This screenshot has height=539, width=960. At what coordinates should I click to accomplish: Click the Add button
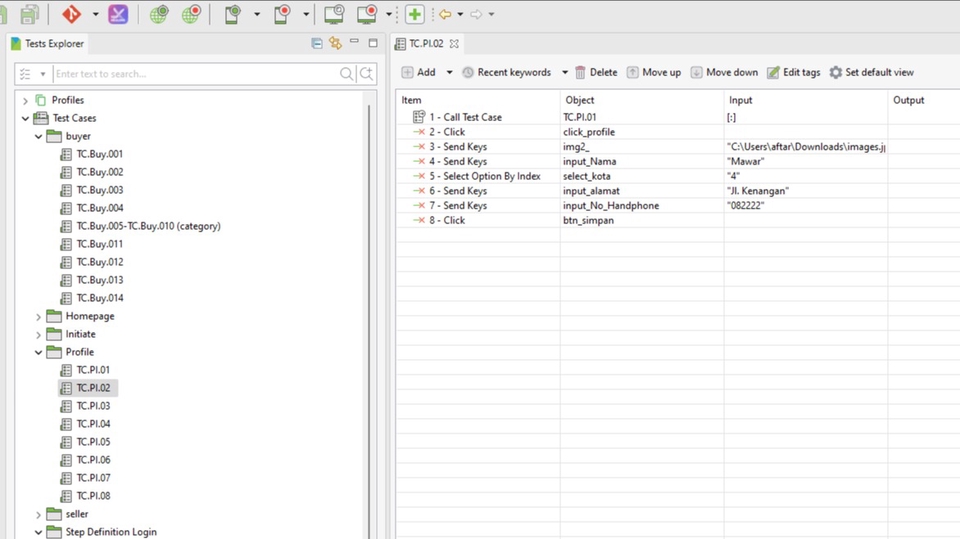pos(419,72)
